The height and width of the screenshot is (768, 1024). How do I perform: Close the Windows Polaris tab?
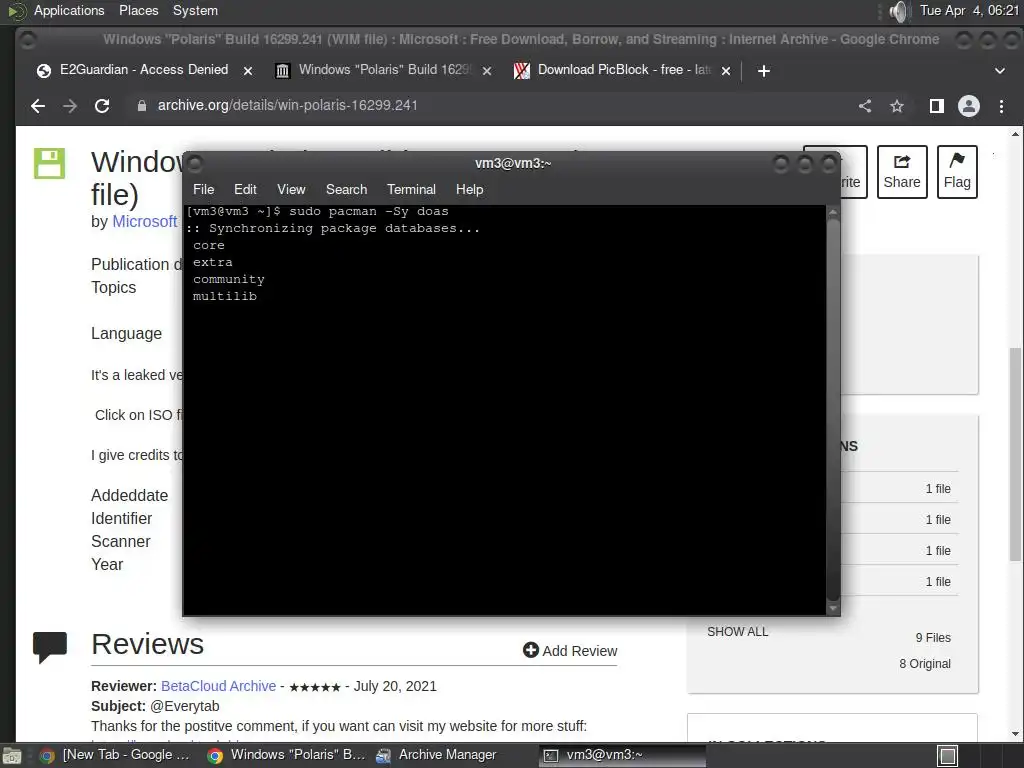487,71
